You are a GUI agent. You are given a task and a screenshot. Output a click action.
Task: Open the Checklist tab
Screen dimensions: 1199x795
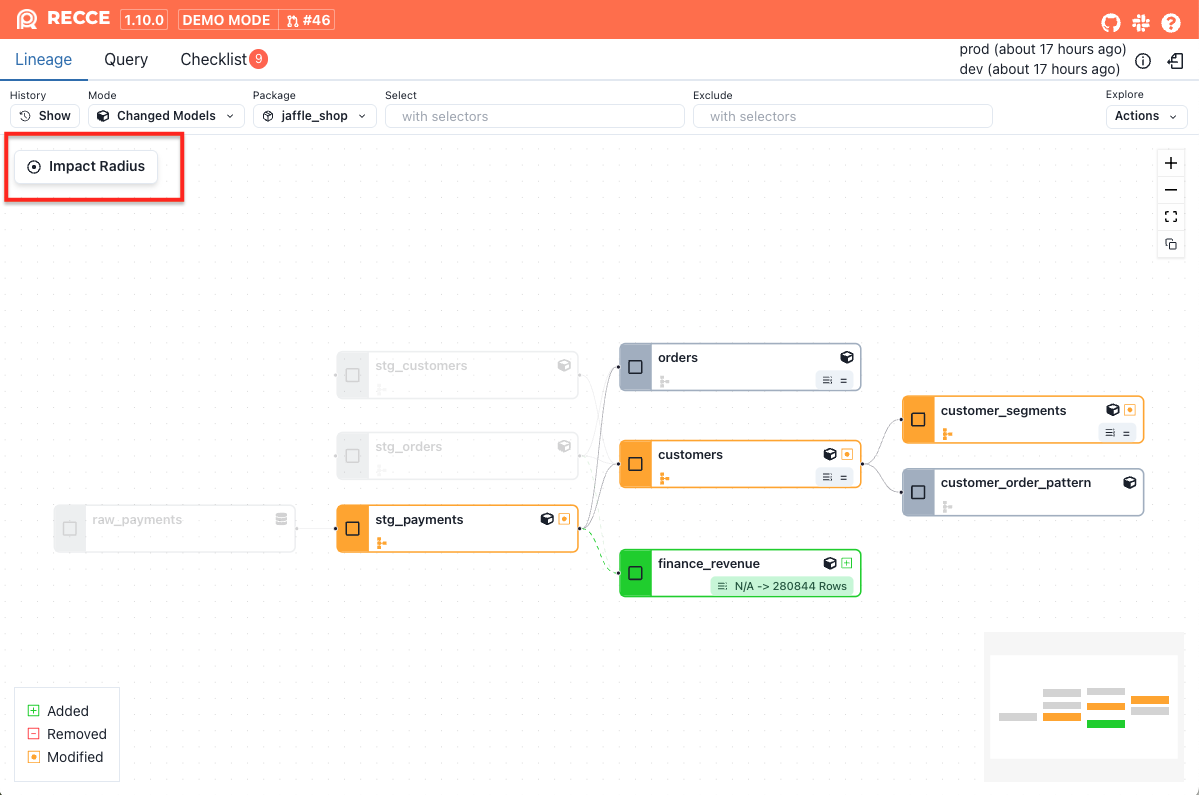tap(213, 60)
